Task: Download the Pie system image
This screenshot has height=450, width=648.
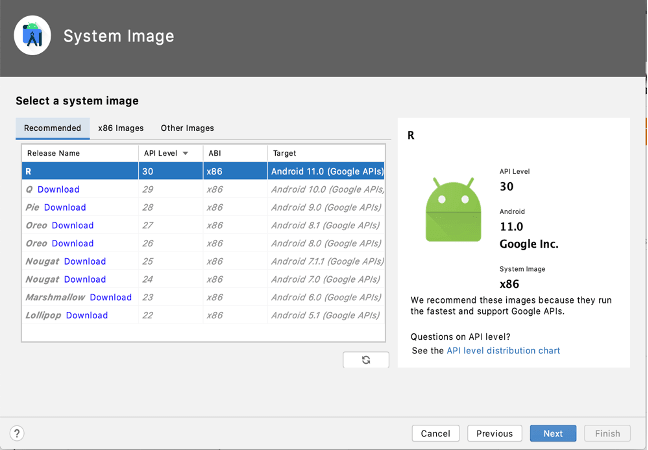Action: 65,207
